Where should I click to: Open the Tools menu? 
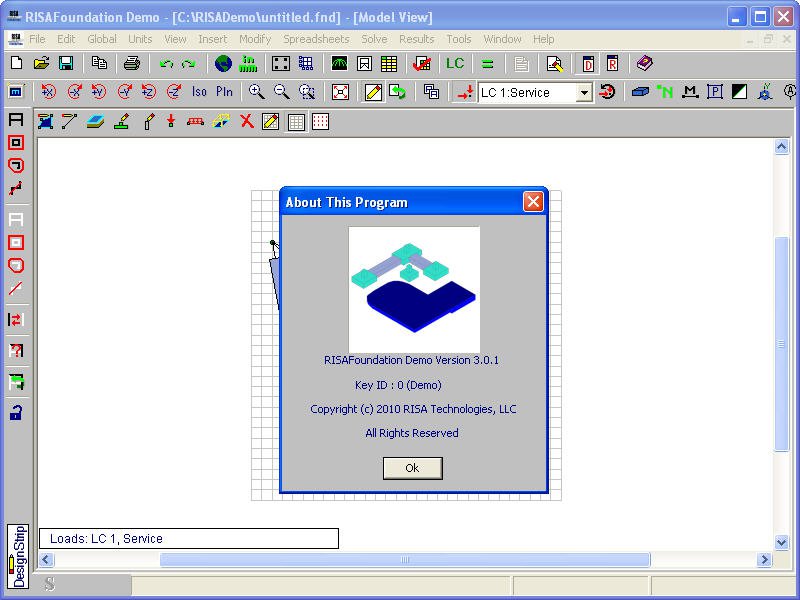click(x=459, y=39)
